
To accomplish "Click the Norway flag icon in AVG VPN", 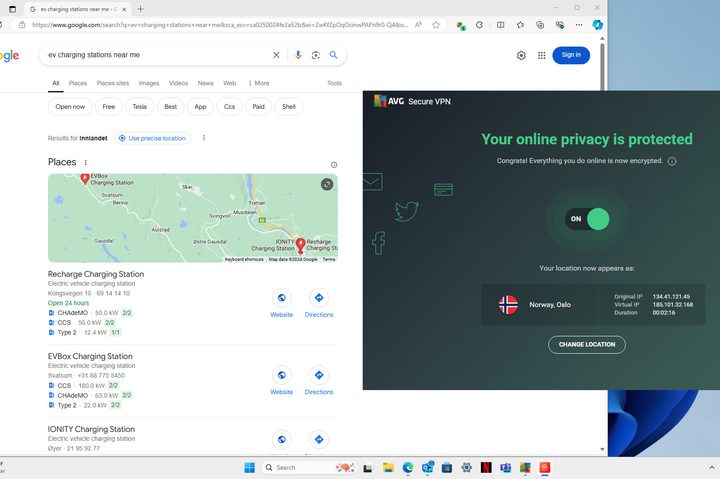I will pos(508,304).
